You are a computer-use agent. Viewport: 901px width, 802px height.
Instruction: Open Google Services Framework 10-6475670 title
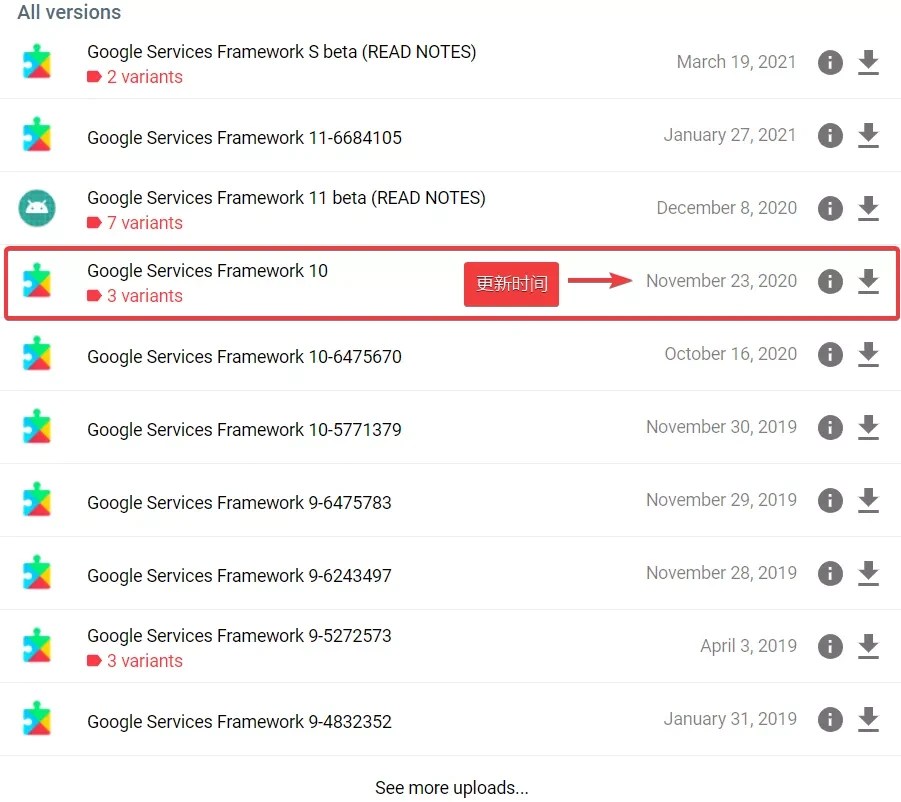tap(244, 357)
